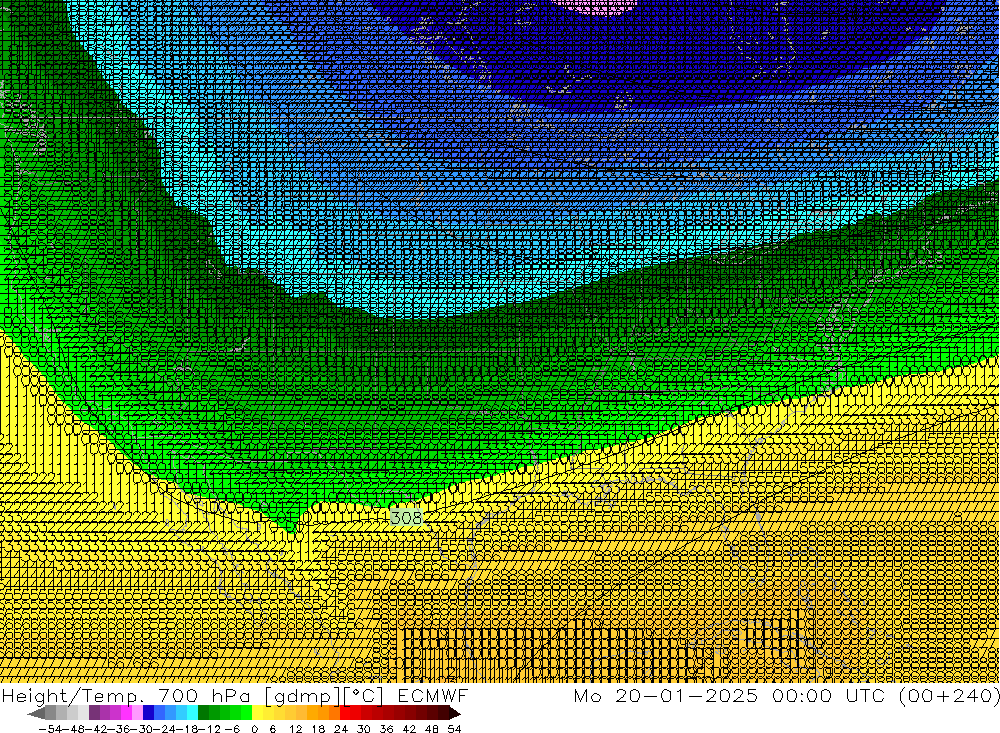
Task: Click the 'ECMWF' model name
Action: [433, 696]
